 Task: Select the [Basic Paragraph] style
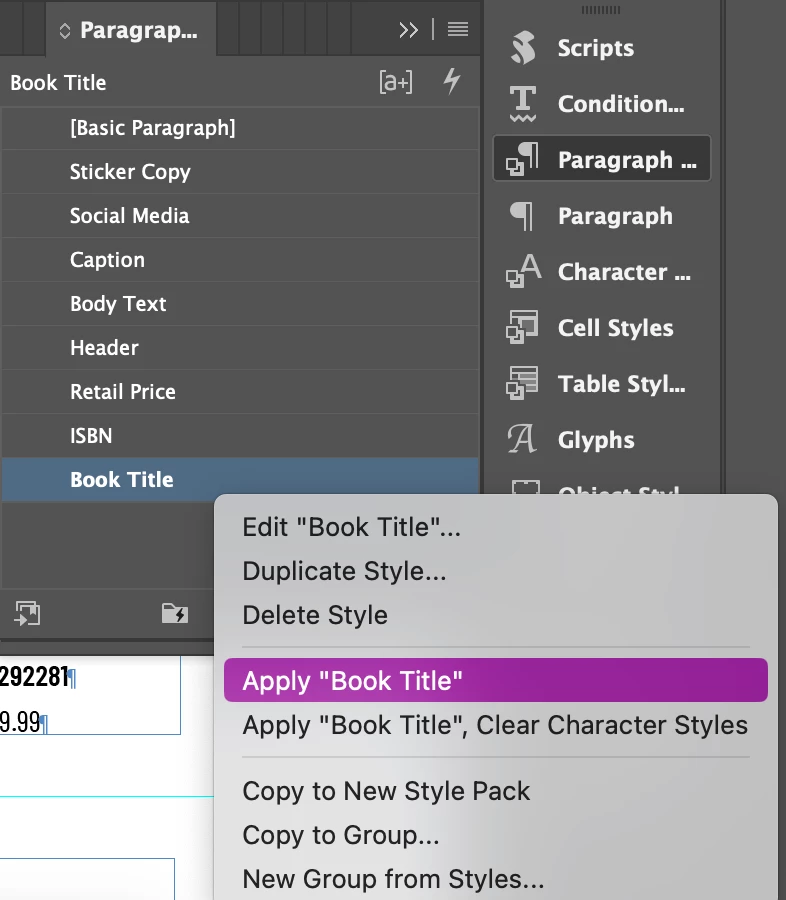pyautogui.click(x=240, y=128)
